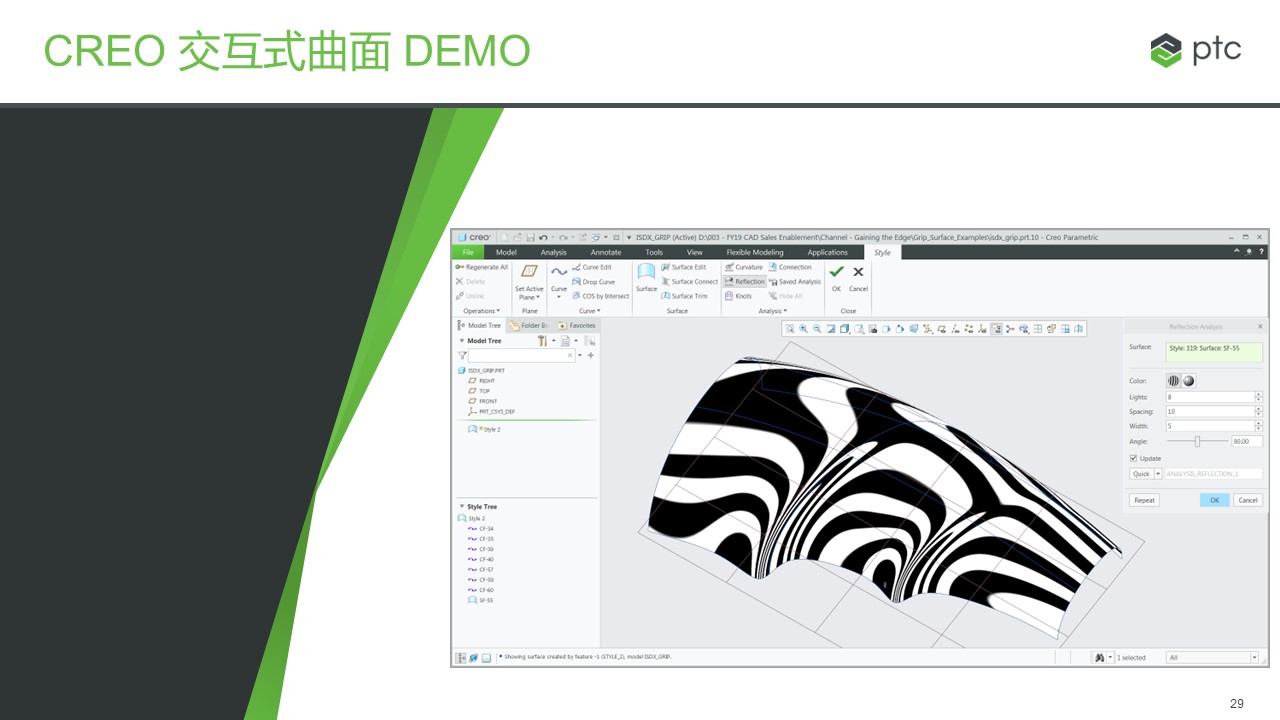Image resolution: width=1280 pixels, height=720 pixels.
Task: Collapse the Model Tree section
Action: pyautogui.click(x=461, y=341)
